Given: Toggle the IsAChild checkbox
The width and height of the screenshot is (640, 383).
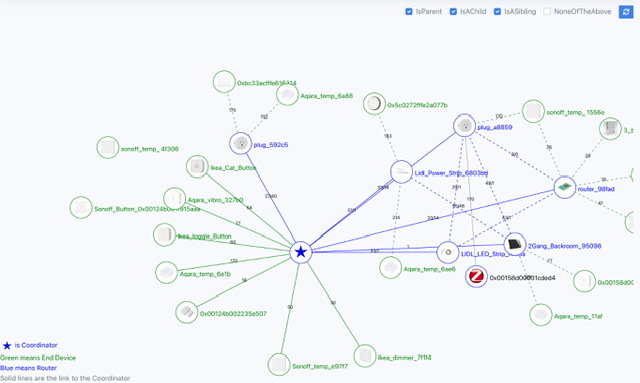Looking at the screenshot, I should pyautogui.click(x=453, y=11).
